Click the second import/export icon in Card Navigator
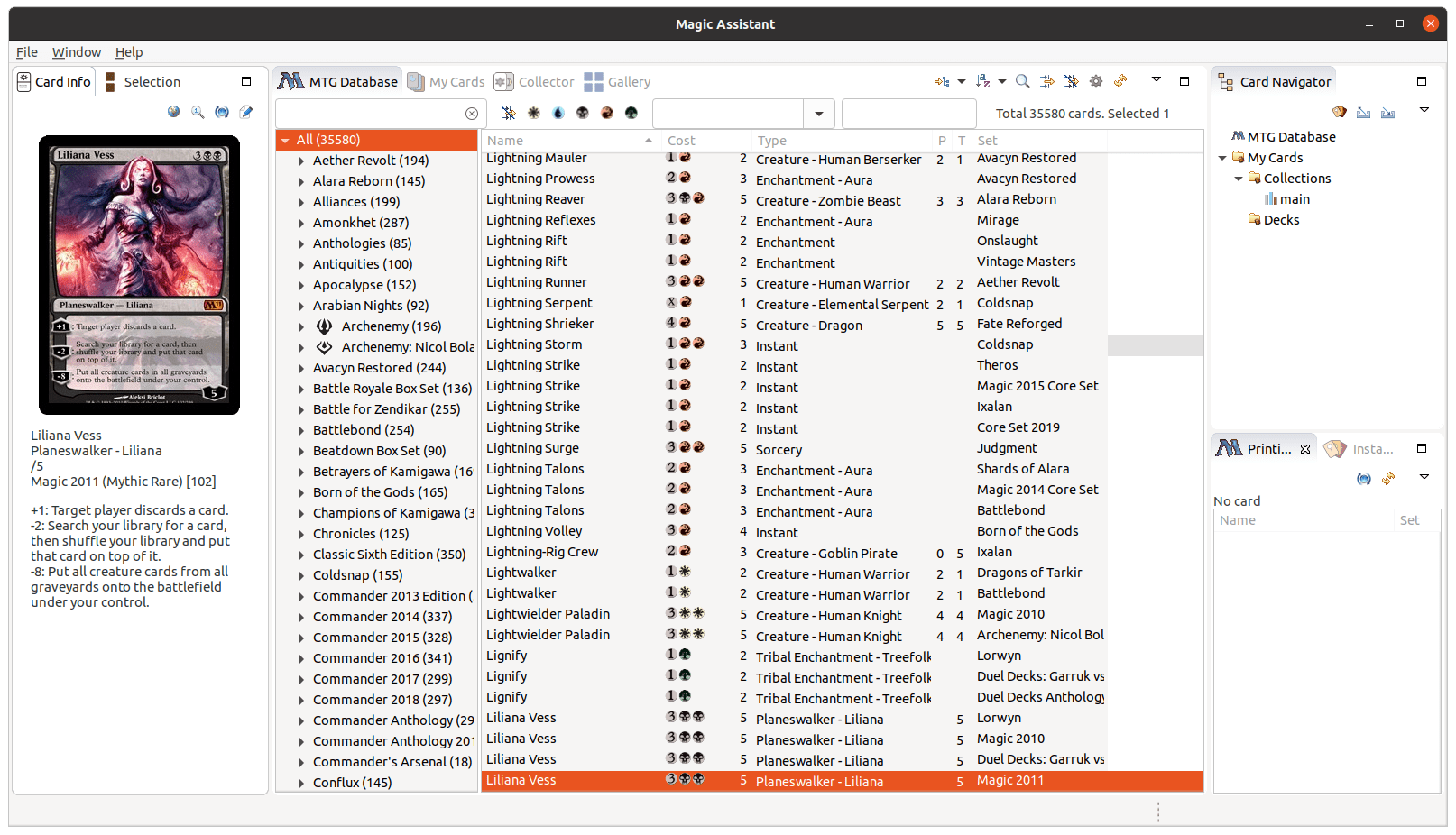1456x835 pixels. [1388, 112]
